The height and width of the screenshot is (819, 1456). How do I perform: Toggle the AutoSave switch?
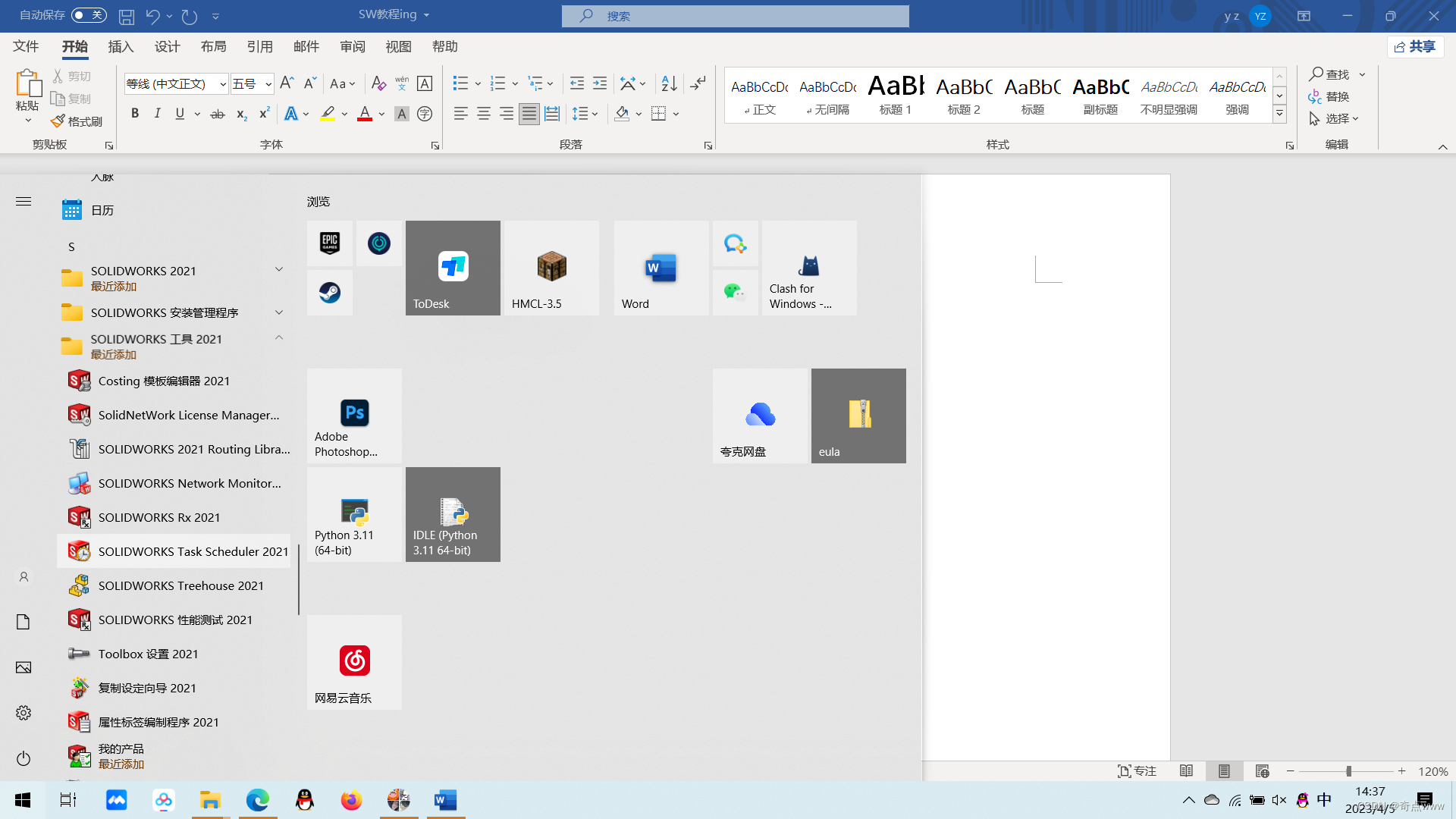pos(89,15)
